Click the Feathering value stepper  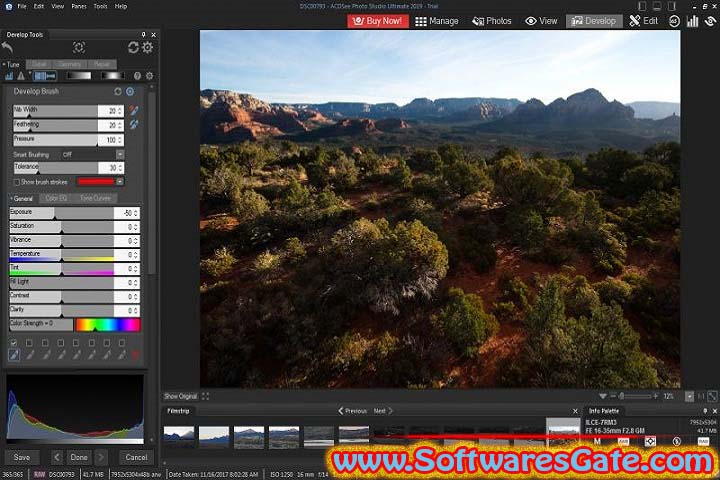[x=120, y=125]
